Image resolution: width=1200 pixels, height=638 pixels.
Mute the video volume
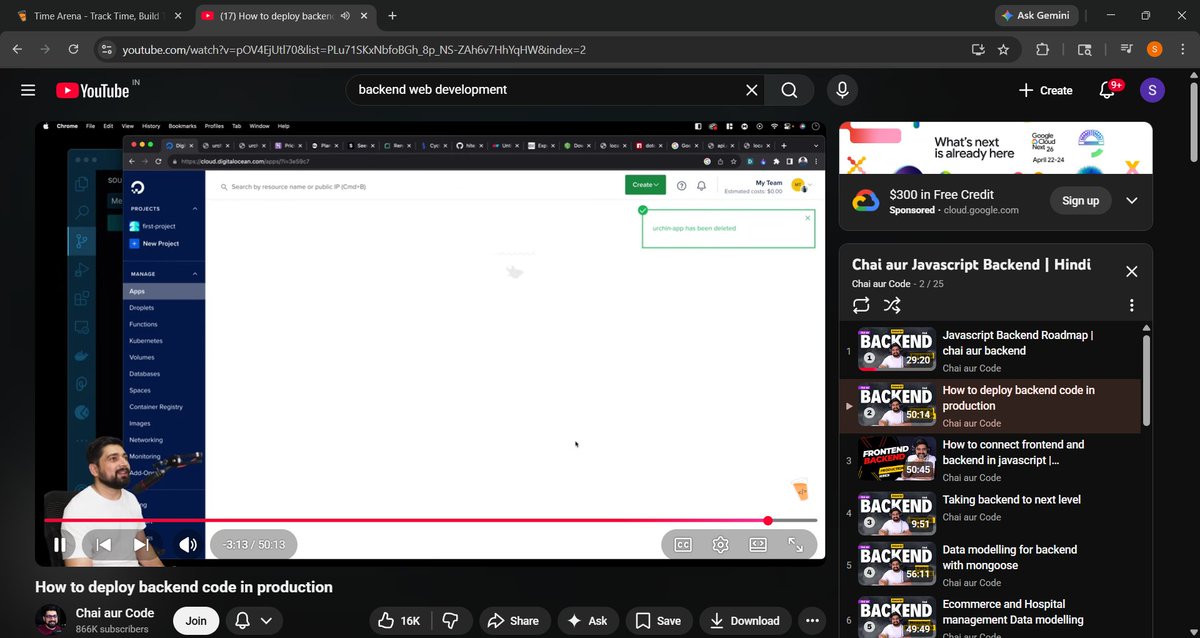[x=187, y=545]
